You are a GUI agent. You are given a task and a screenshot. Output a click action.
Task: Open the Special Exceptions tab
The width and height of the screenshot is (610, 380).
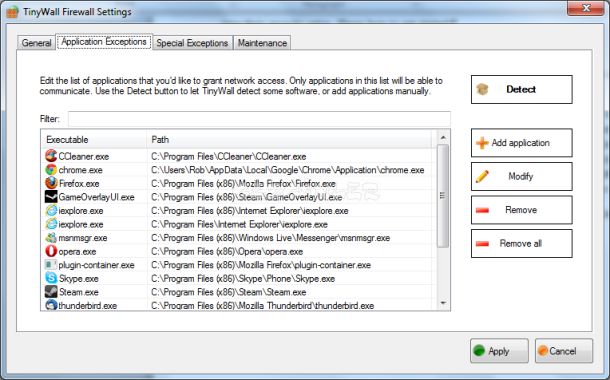[x=192, y=43]
